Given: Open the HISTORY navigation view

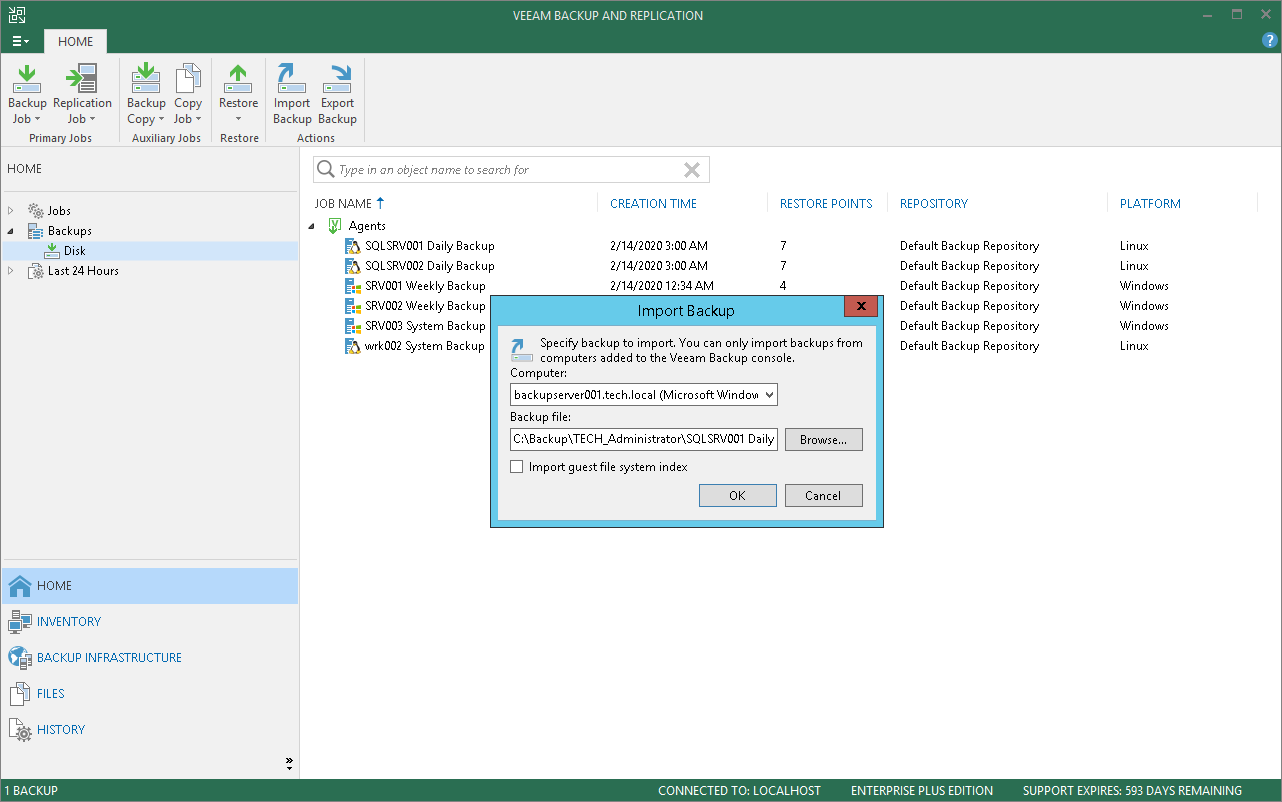Looking at the screenshot, I should pos(150,730).
